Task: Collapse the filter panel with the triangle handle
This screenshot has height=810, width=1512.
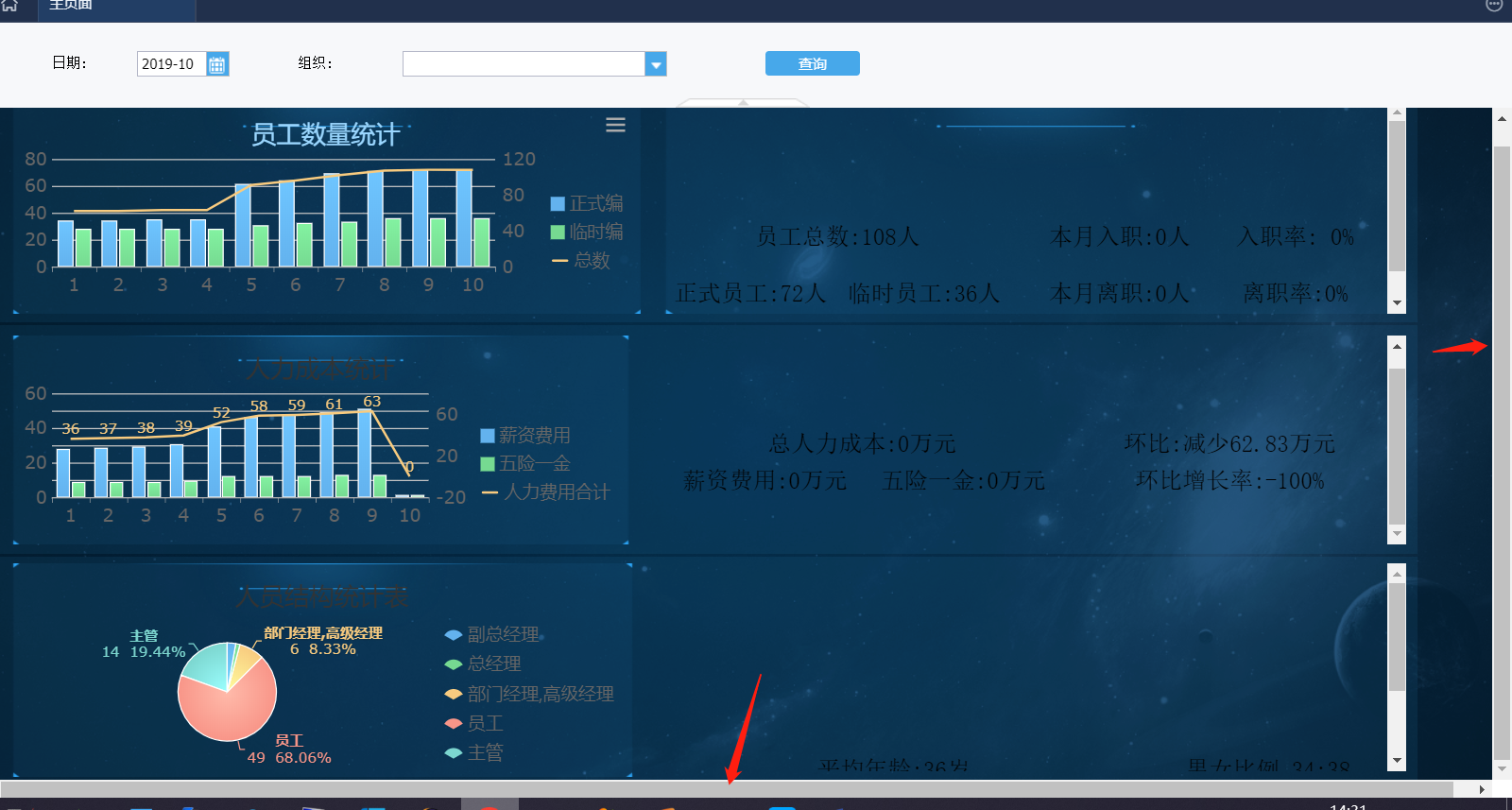Action: click(x=744, y=102)
